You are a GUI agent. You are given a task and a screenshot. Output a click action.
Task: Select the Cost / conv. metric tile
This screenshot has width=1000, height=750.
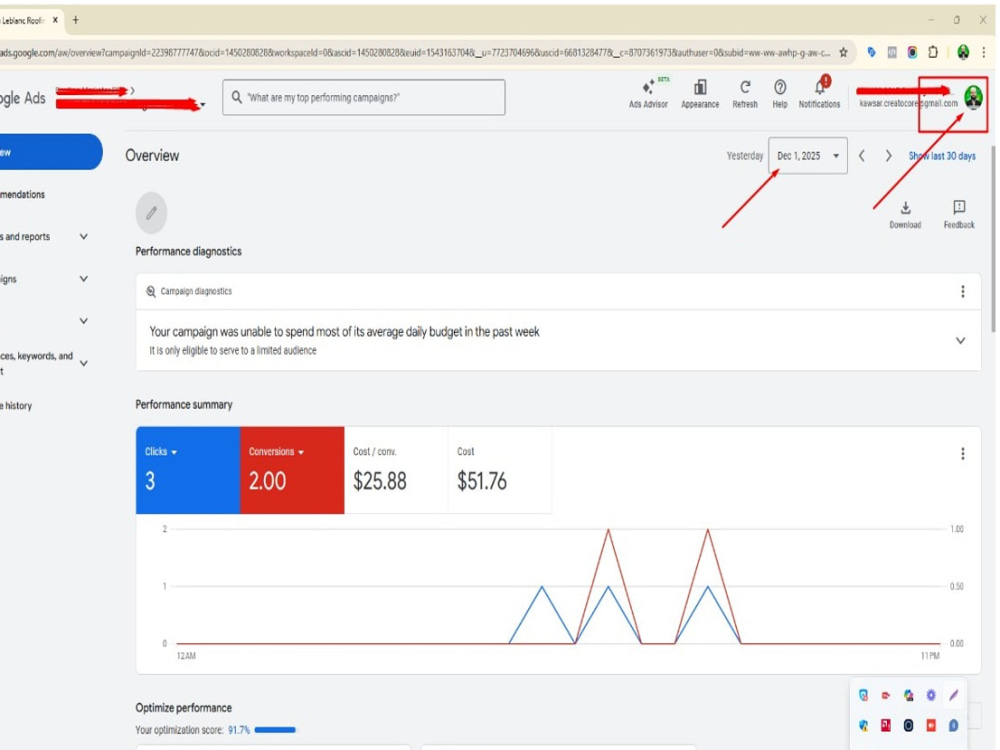tap(396, 470)
